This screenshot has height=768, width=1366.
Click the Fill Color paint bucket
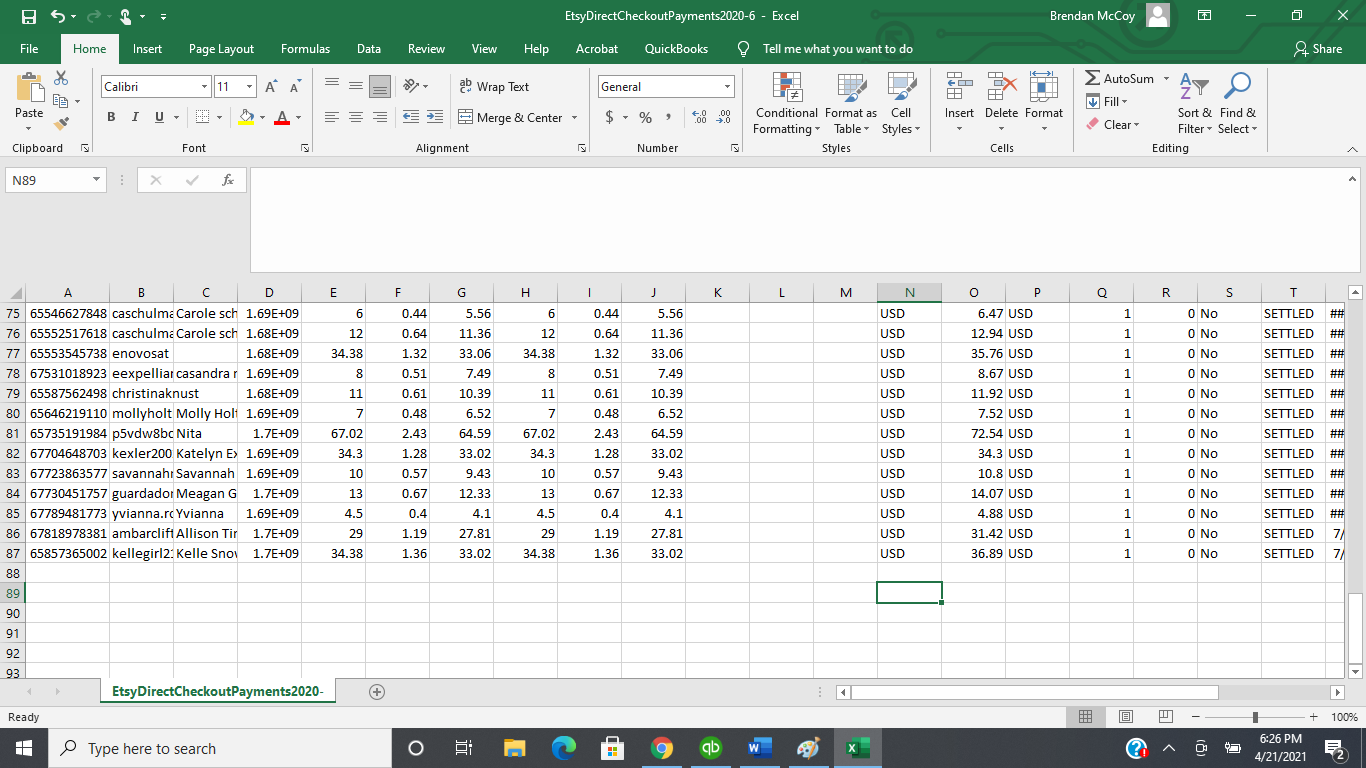246,118
